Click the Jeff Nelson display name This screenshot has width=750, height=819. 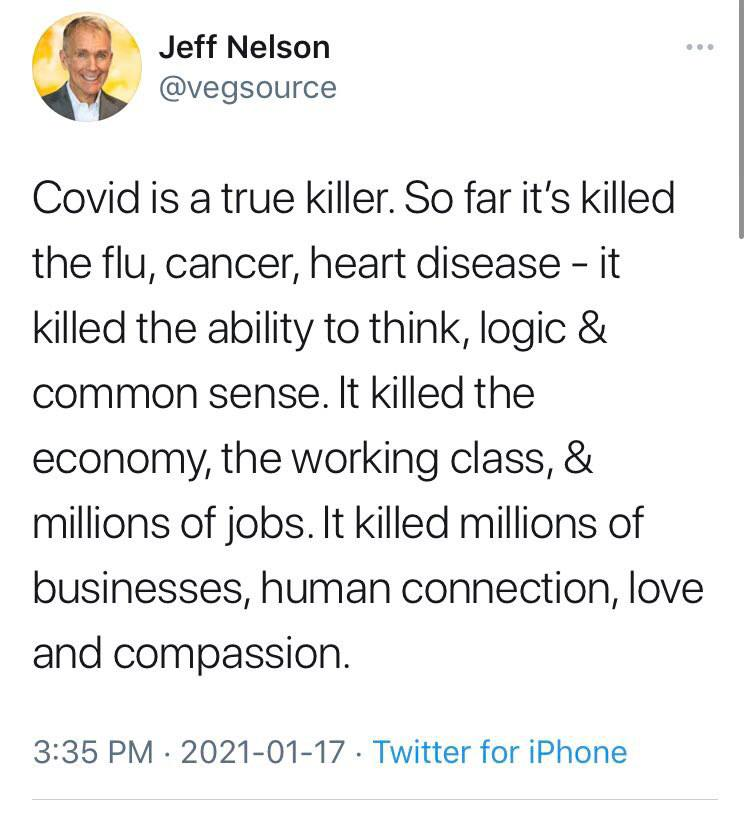point(244,46)
